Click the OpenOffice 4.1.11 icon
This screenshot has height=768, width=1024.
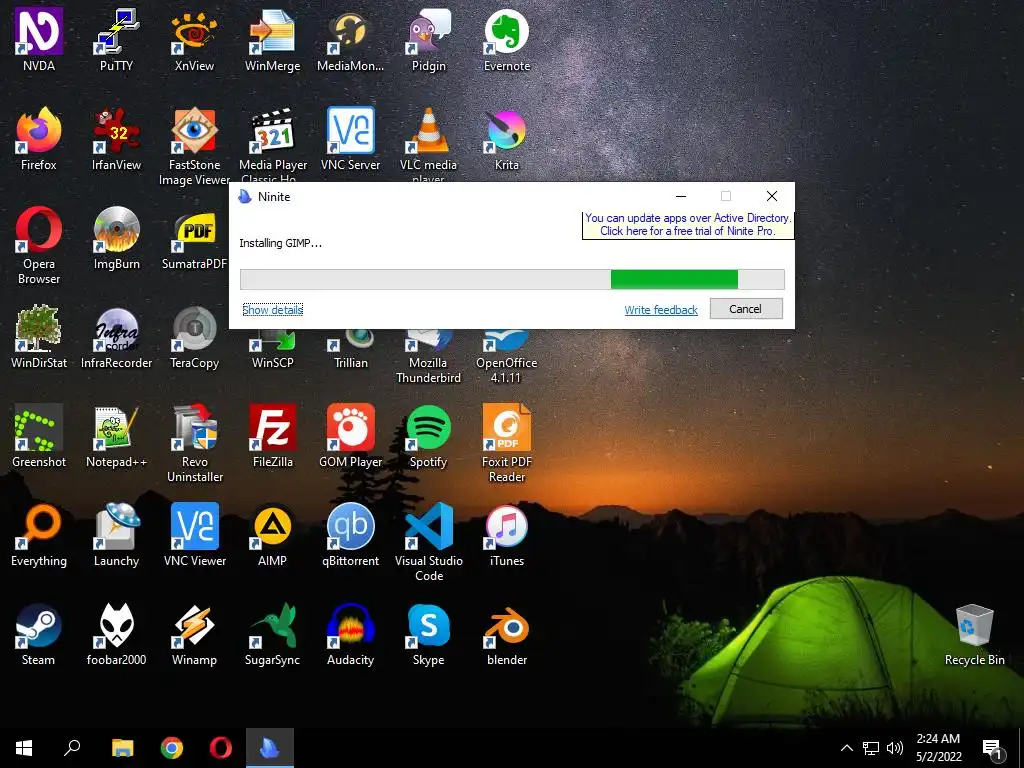tap(506, 341)
